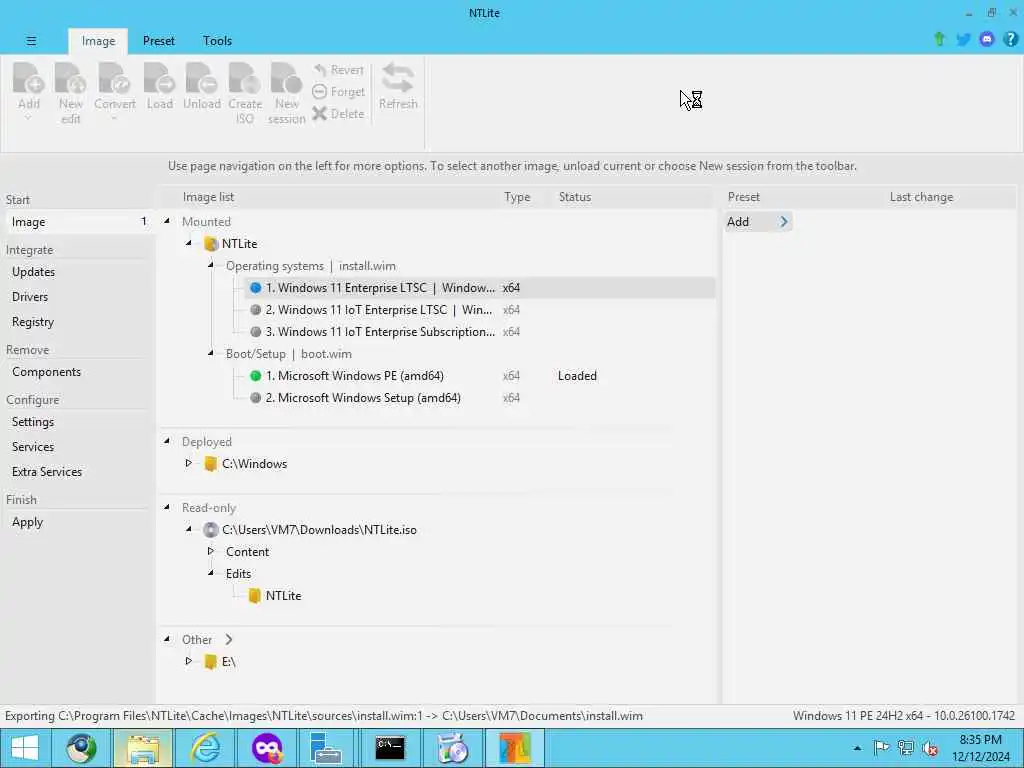Screen dimensions: 1024x768
Task: Open the Help question mark icon
Action: pos(1010,40)
